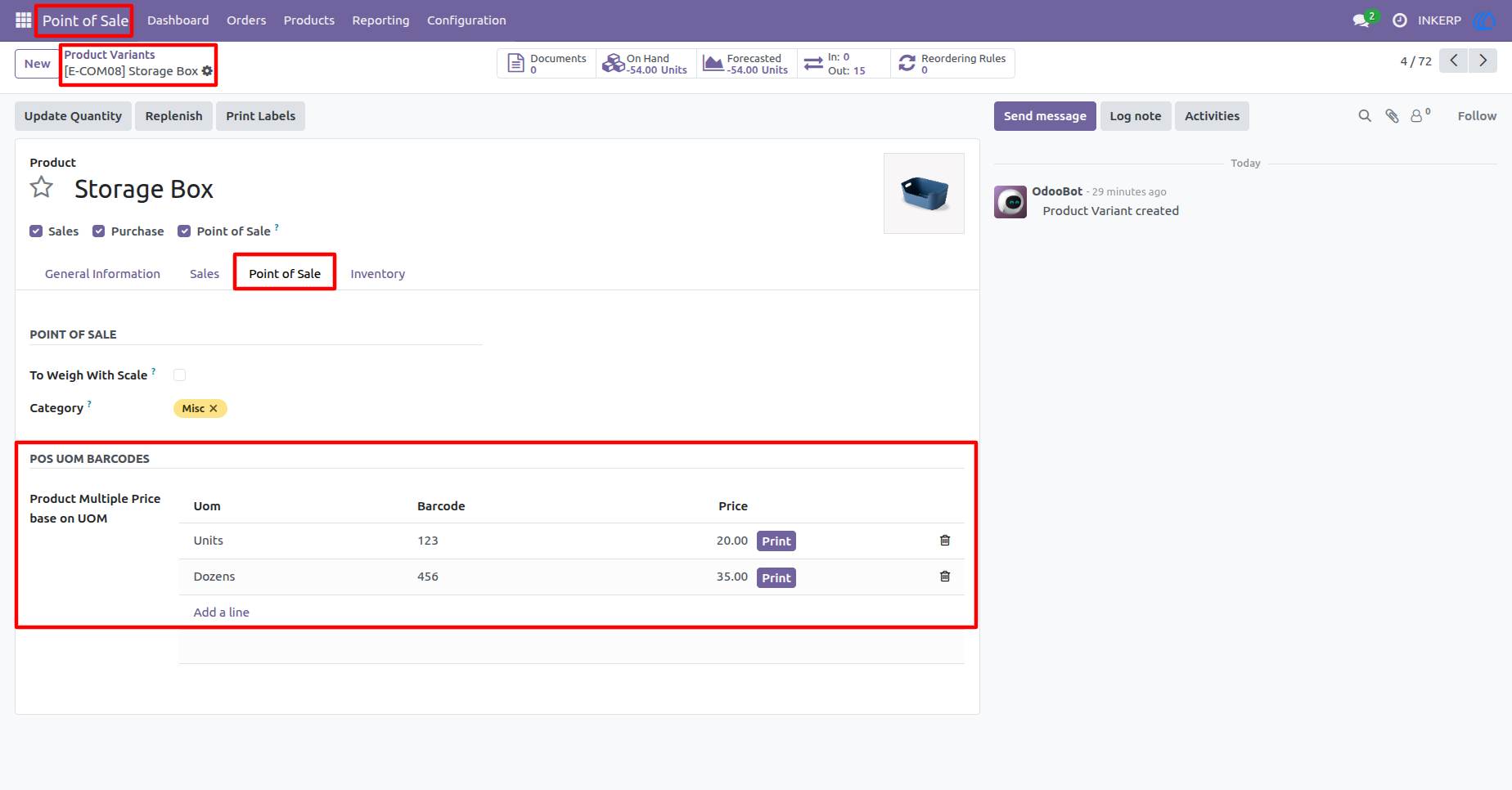Open the Reporting menu
Image resolution: width=1512 pixels, height=790 pixels.
380,20
